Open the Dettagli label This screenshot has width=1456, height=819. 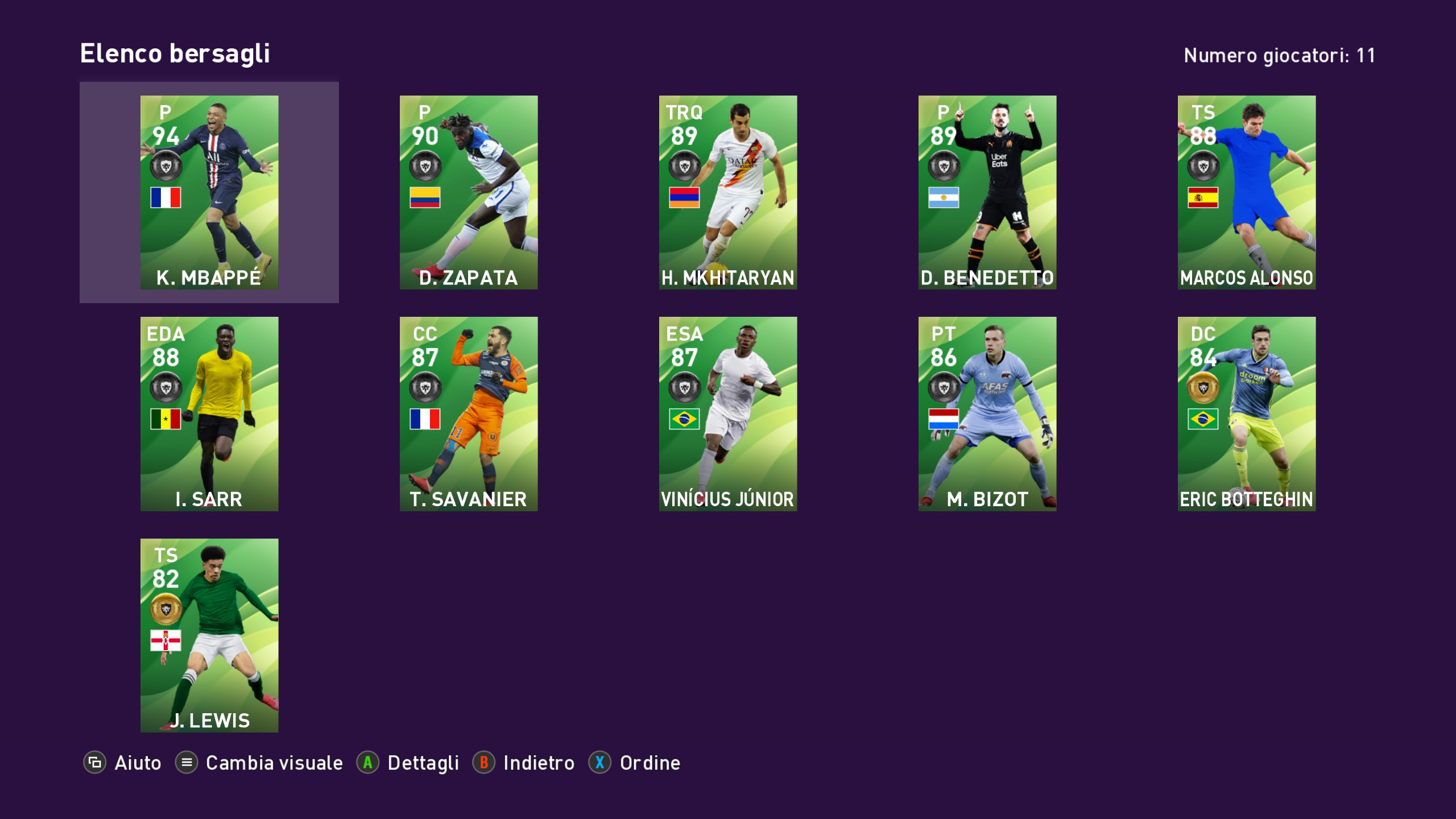pos(423,763)
